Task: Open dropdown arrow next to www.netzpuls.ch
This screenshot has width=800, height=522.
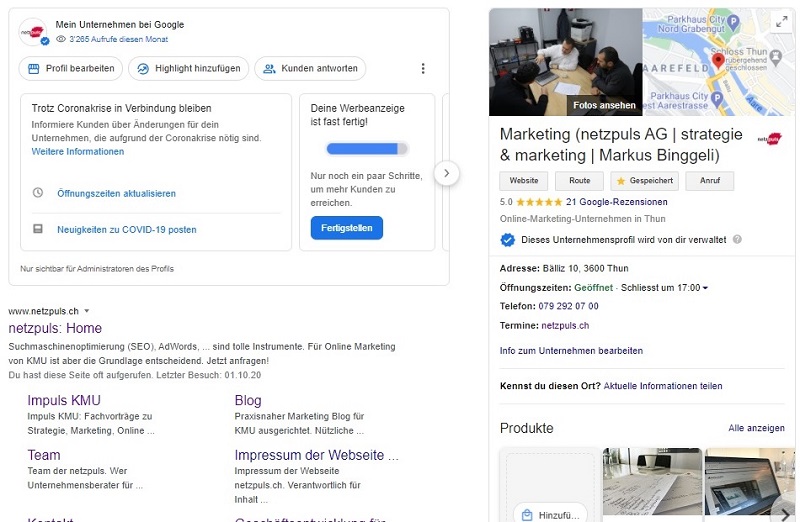Action: pyautogui.click(x=87, y=311)
